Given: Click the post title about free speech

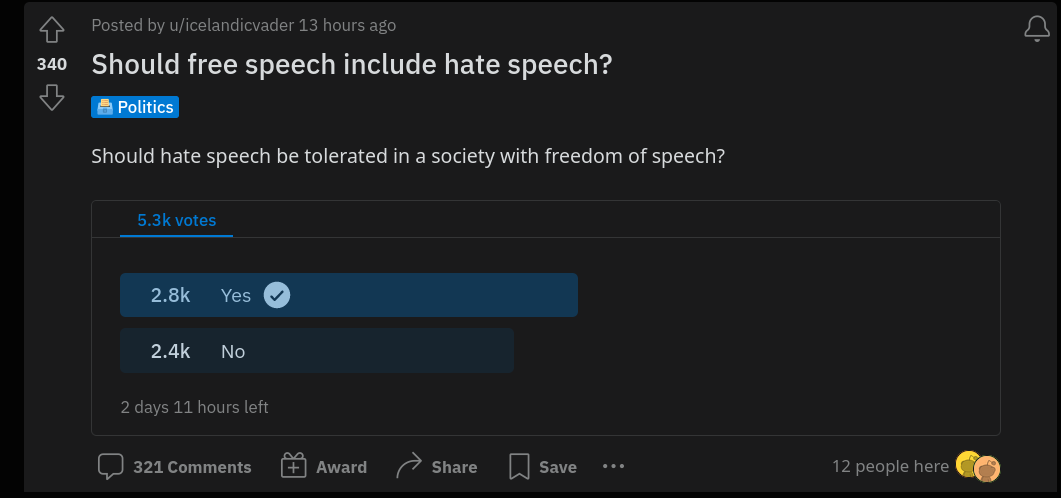Looking at the screenshot, I should 352,65.
